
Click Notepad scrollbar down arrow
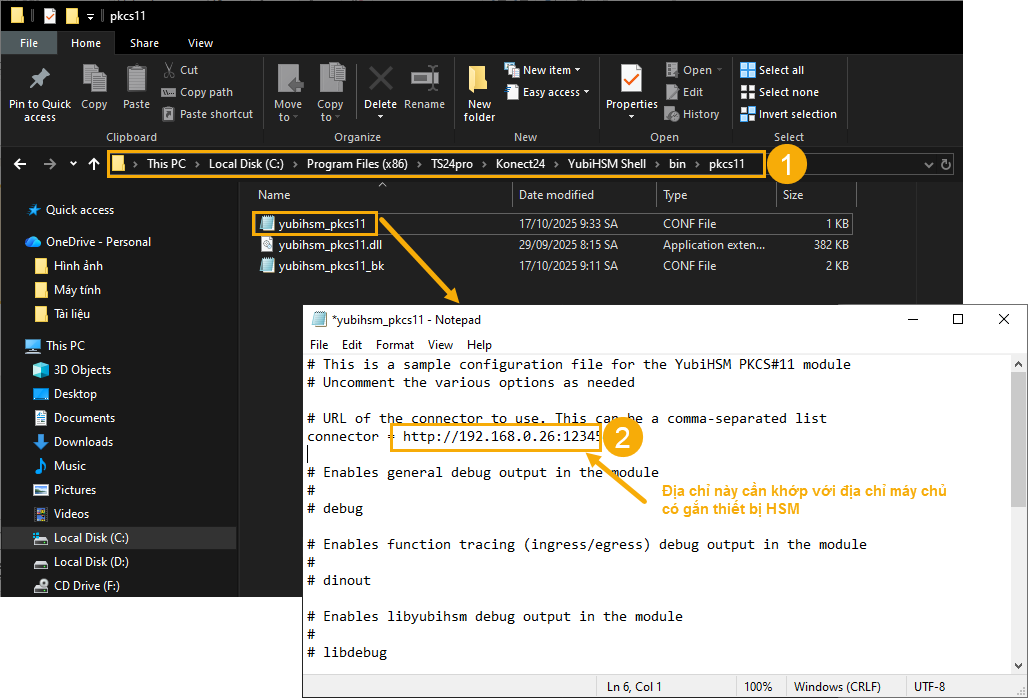coord(1018,666)
